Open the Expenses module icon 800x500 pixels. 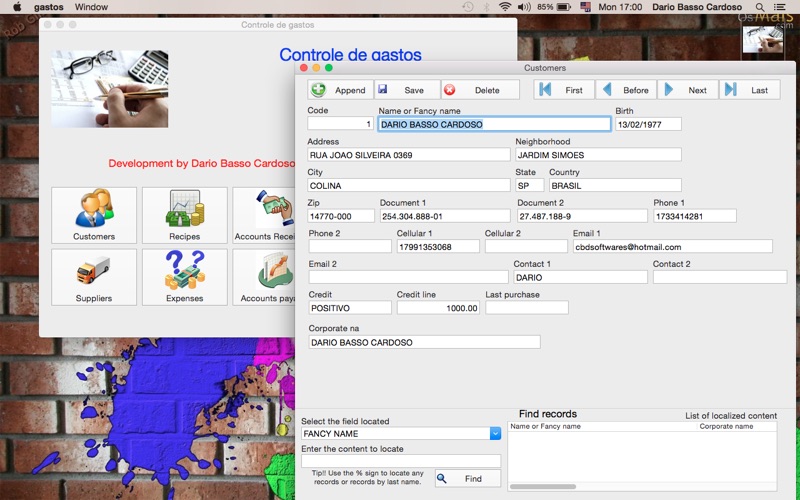185,277
